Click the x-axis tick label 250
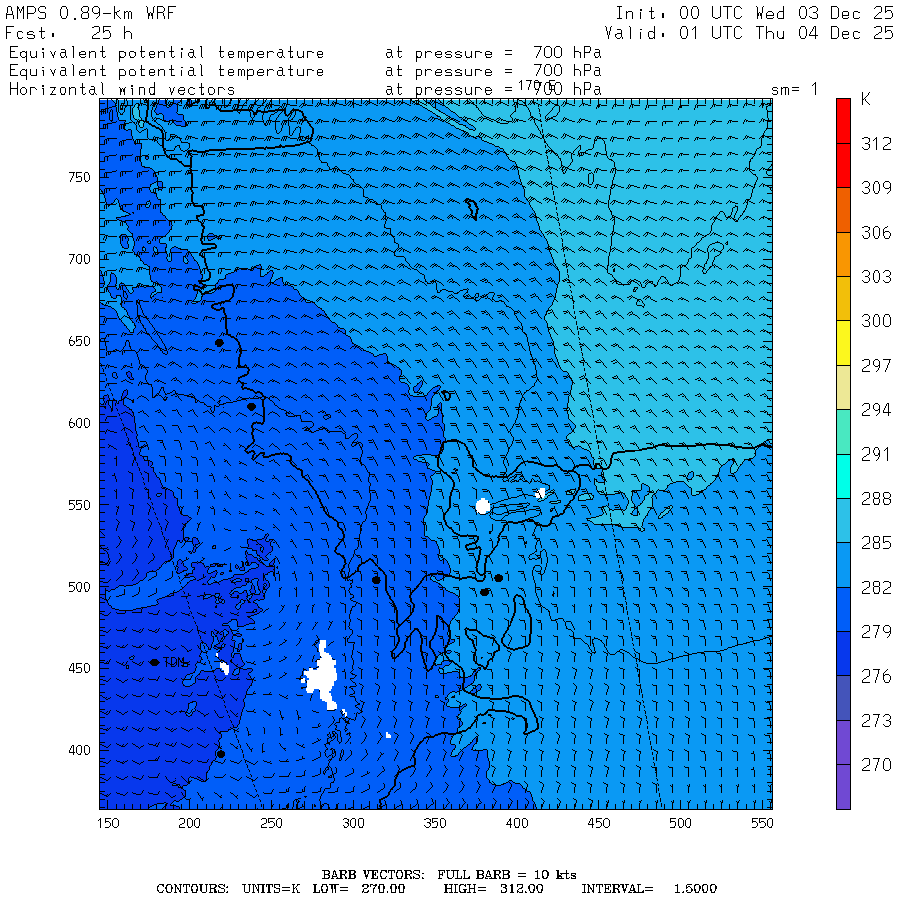This screenshot has height=900, width=900. (x=271, y=823)
